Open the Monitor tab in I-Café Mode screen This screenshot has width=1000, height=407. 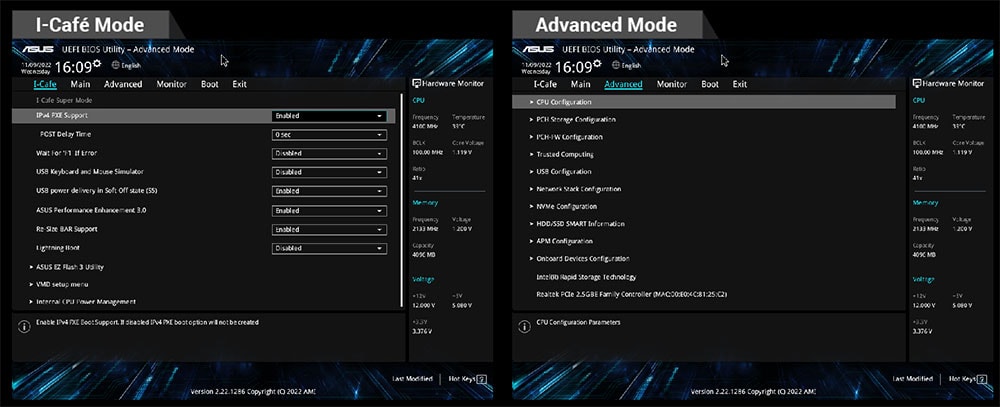172,84
